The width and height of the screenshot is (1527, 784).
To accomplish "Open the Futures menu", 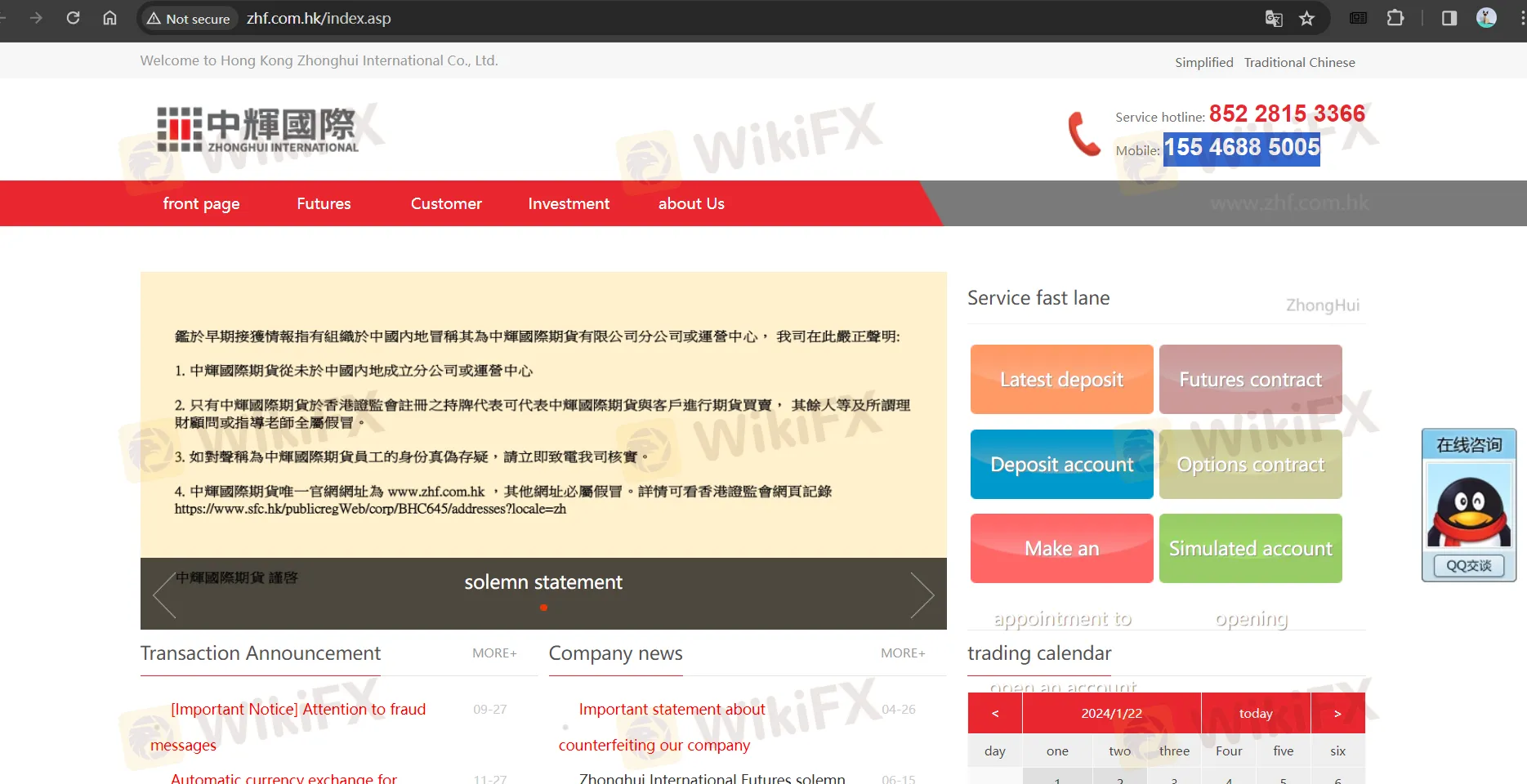I will (x=324, y=203).
